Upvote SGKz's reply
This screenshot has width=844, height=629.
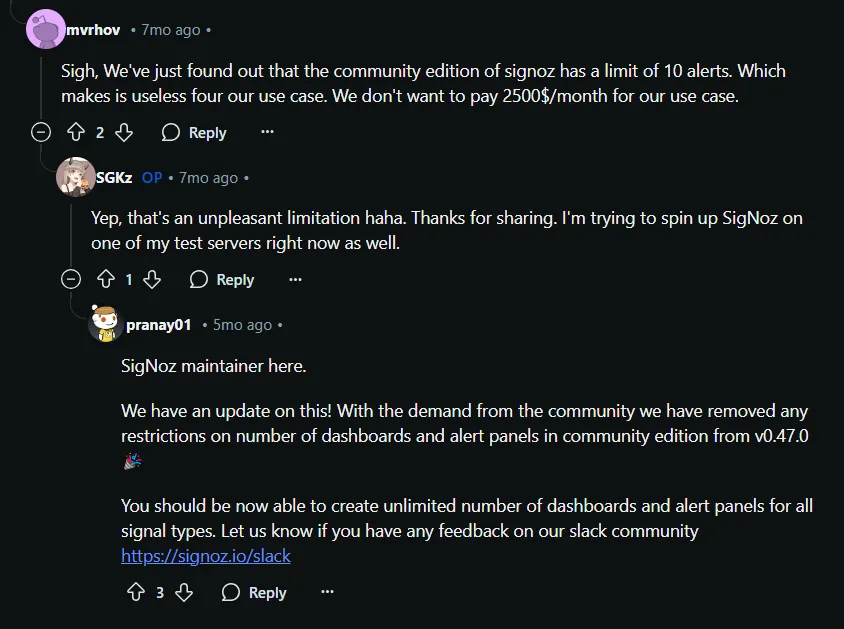(104, 280)
